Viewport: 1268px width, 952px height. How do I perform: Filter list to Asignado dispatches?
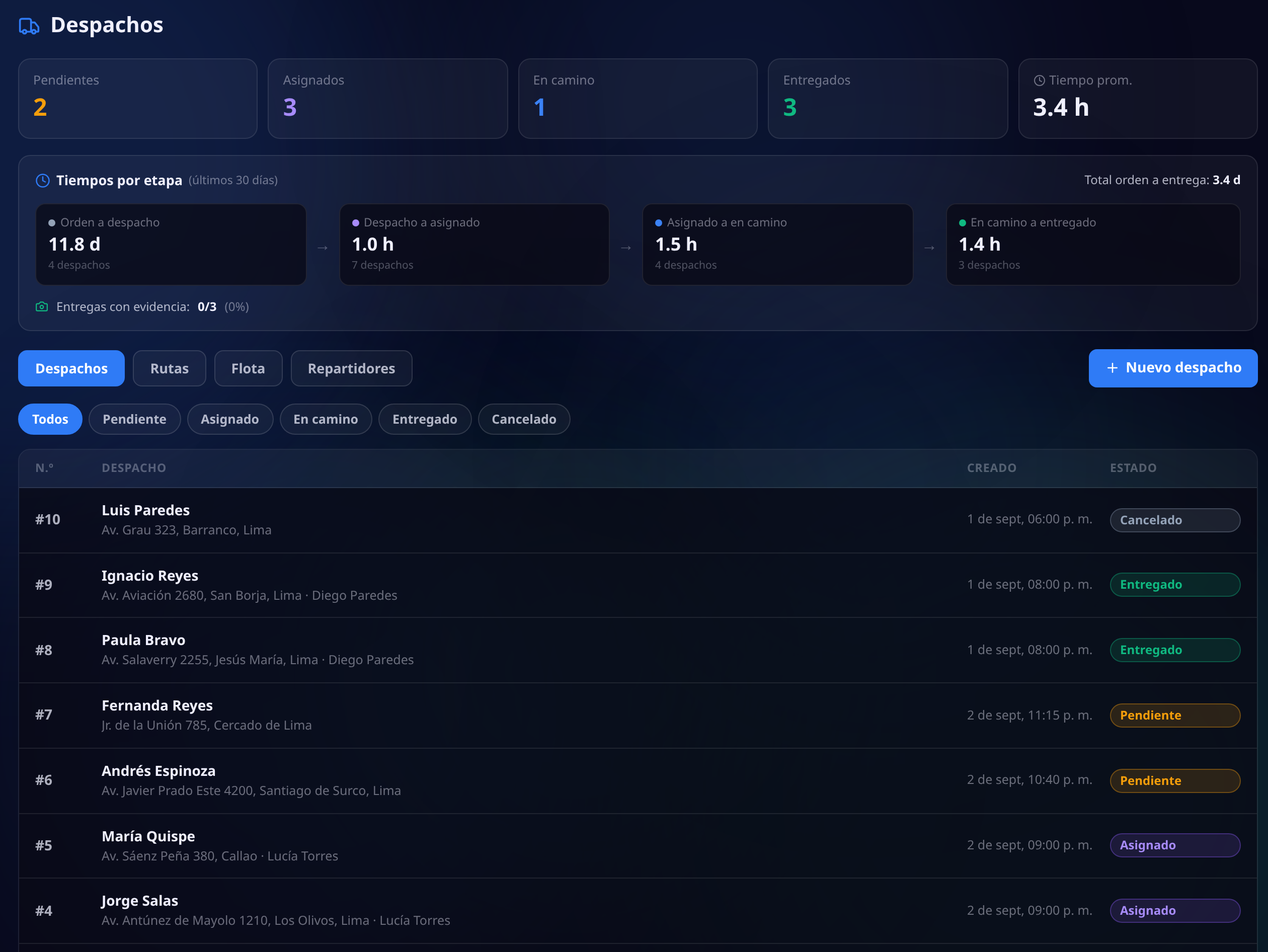230,419
